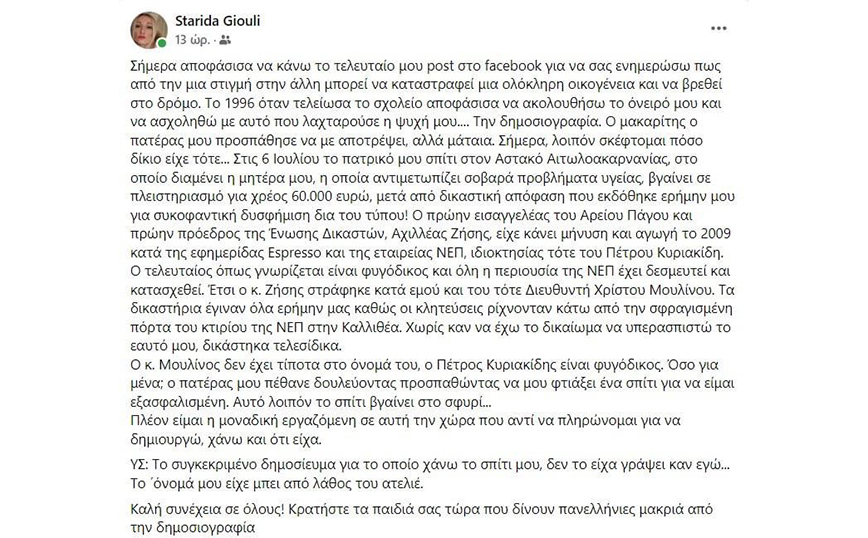Image resolution: width=868 pixels, height=538 pixels.
Task: Click the "13 ώρ." post timestamp
Action: point(193,40)
